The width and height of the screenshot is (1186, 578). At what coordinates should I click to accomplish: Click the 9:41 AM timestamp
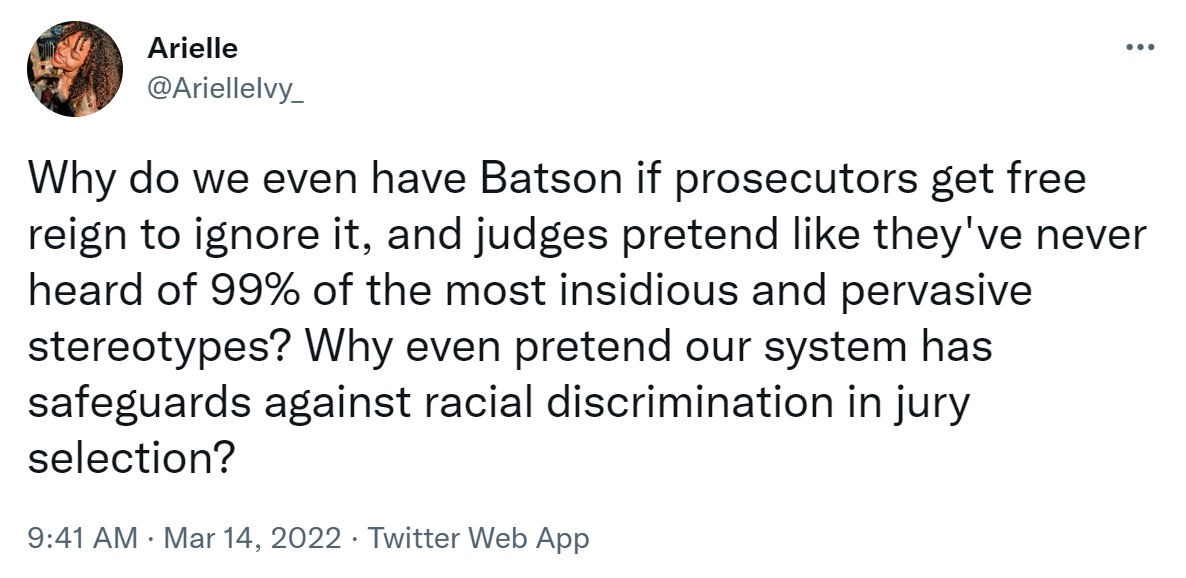click(83, 538)
